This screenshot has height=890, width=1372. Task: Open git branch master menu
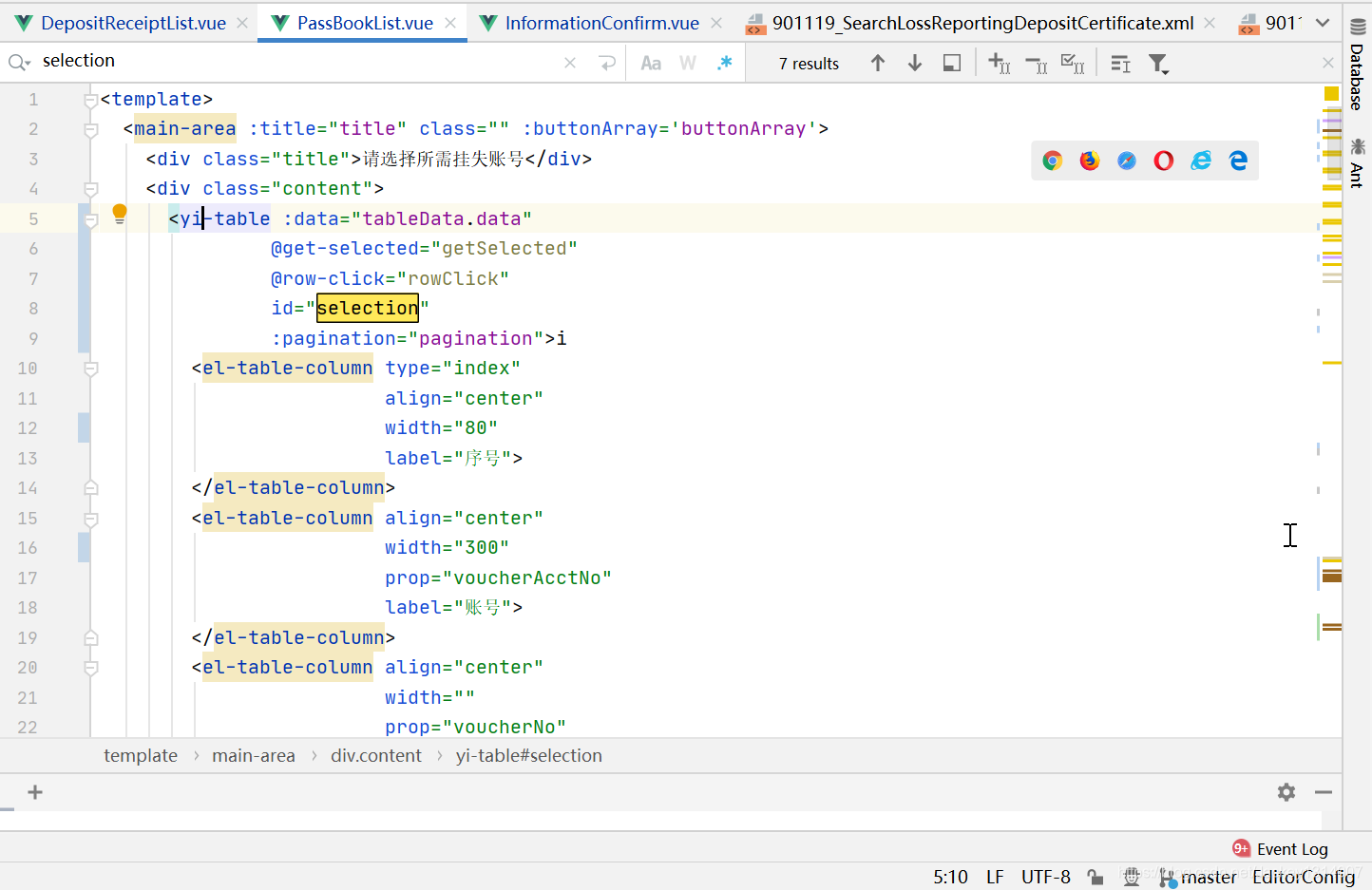(x=1198, y=877)
